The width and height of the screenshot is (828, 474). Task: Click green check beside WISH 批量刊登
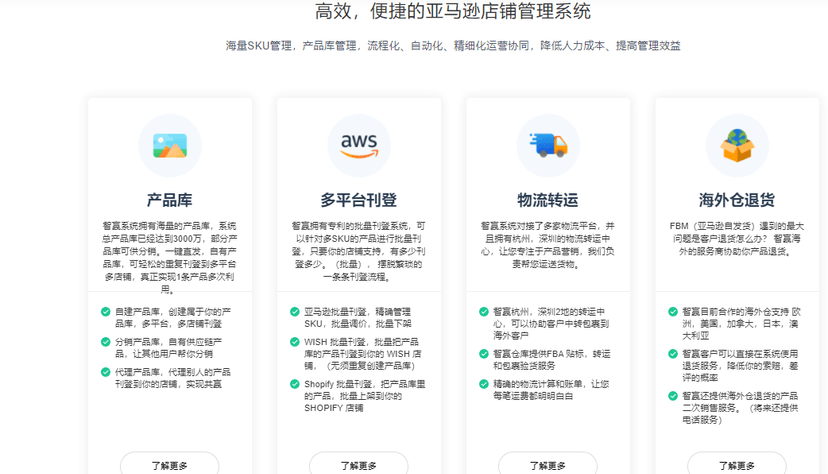[295, 342]
